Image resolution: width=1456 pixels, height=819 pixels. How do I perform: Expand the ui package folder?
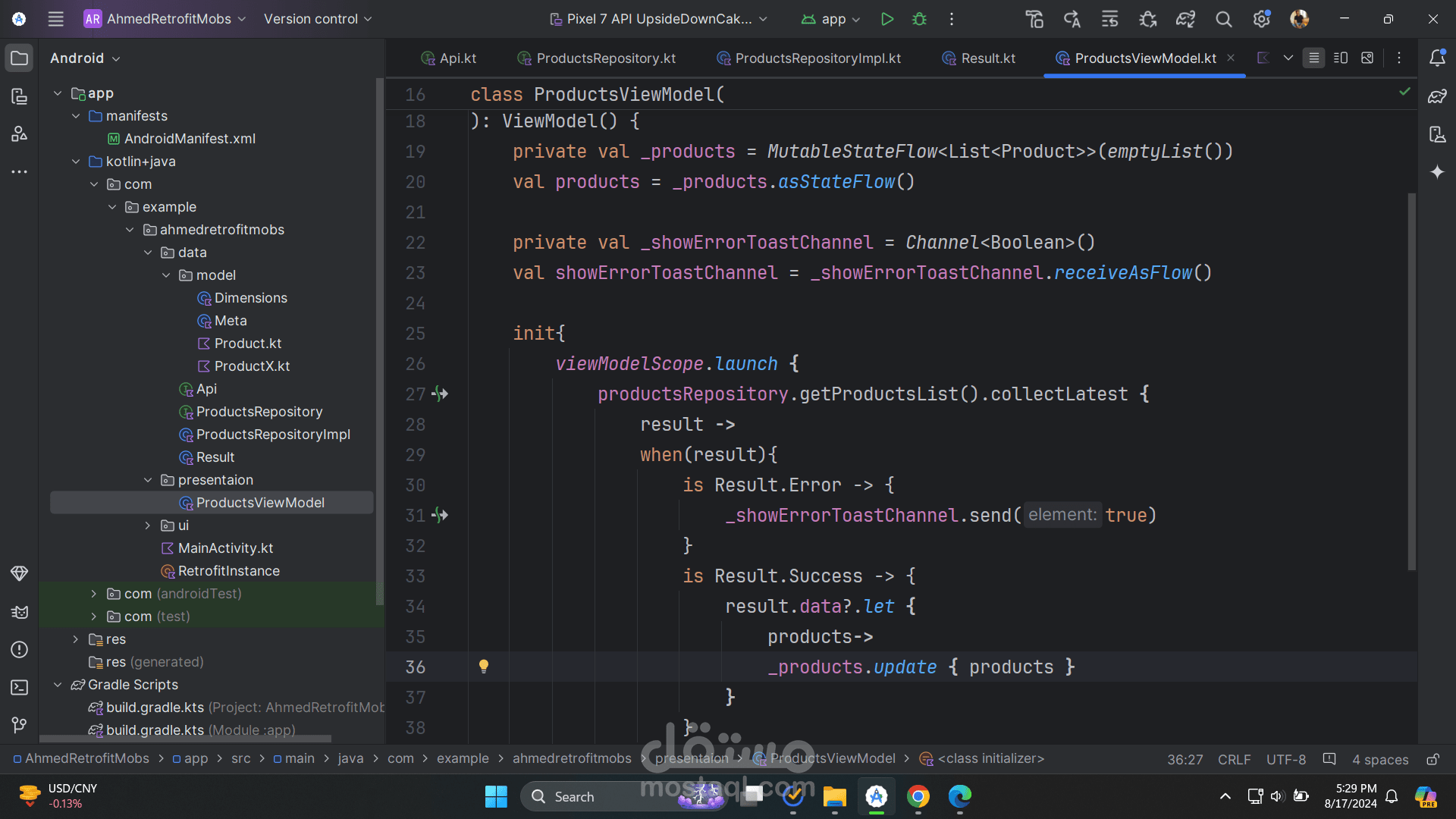coord(148,526)
